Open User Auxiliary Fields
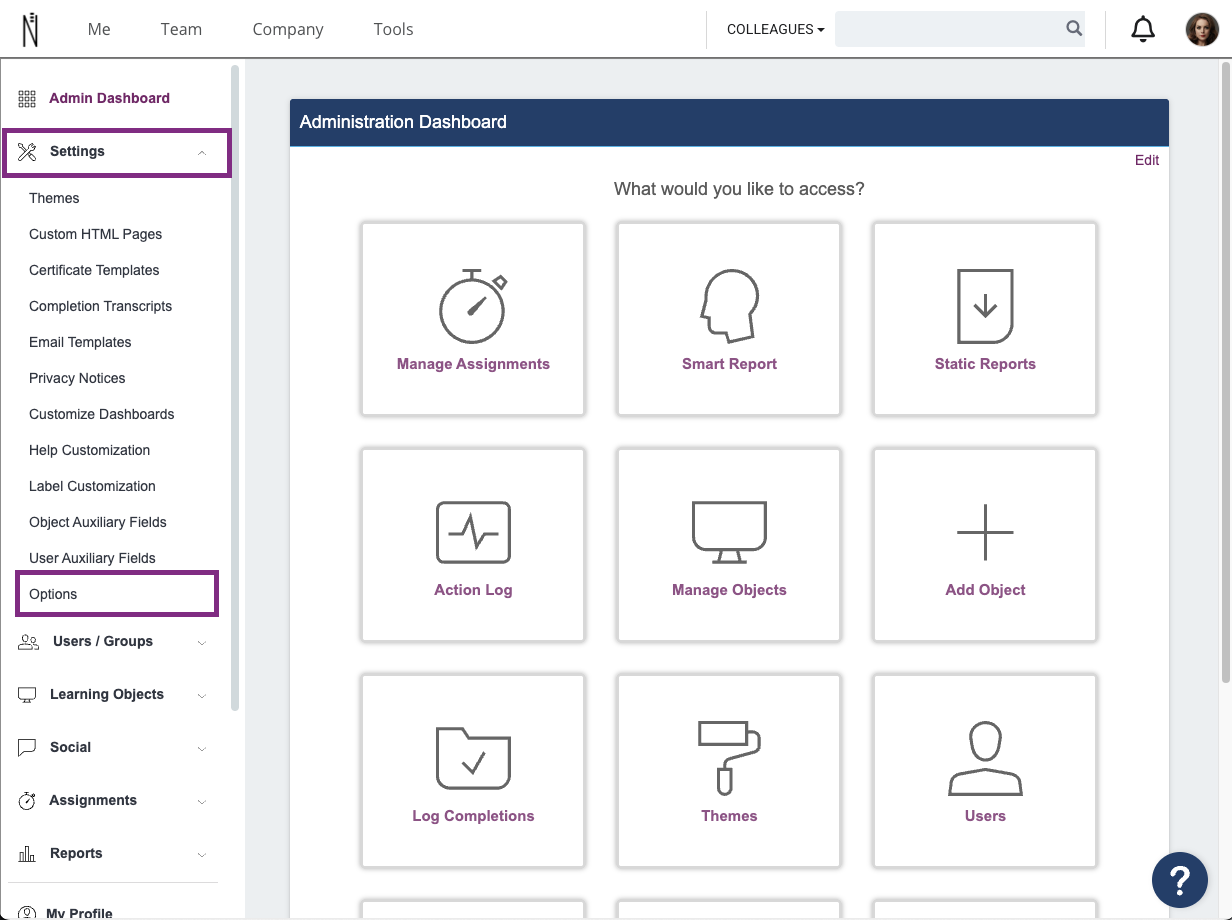1232x920 pixels. click(92, 558)
